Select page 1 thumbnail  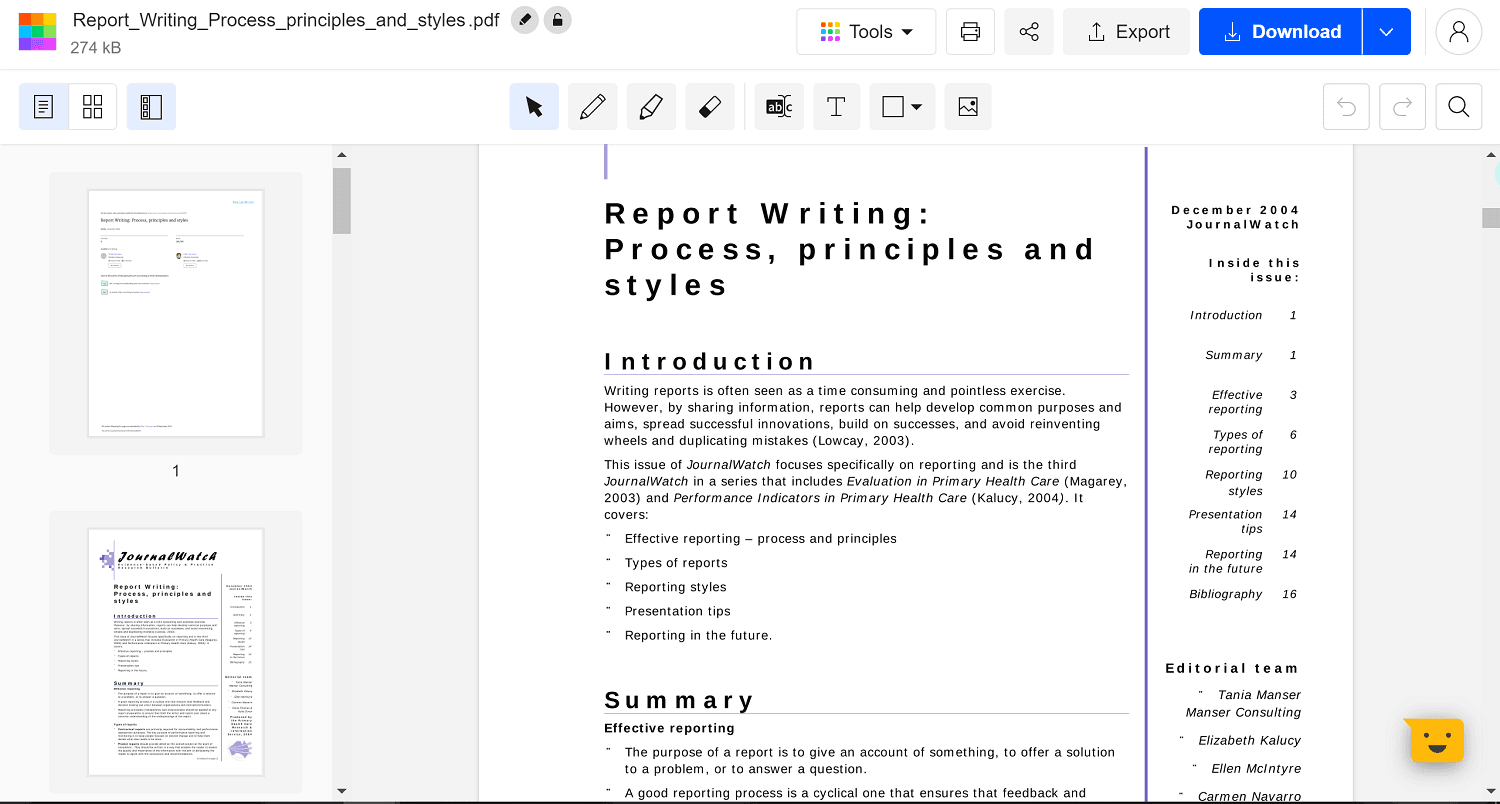click(176, 314)
